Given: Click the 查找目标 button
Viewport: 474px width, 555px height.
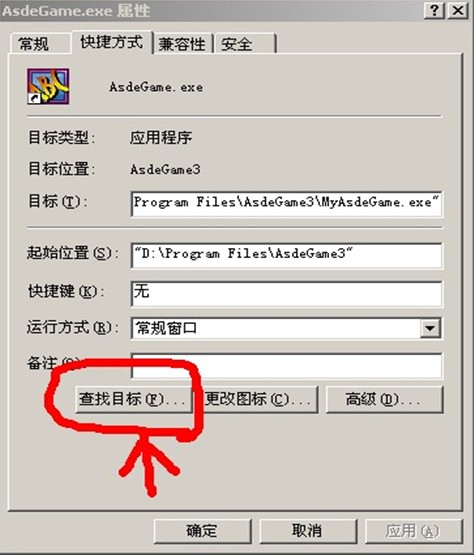Looking at the screenshot, I should point(134,400).
